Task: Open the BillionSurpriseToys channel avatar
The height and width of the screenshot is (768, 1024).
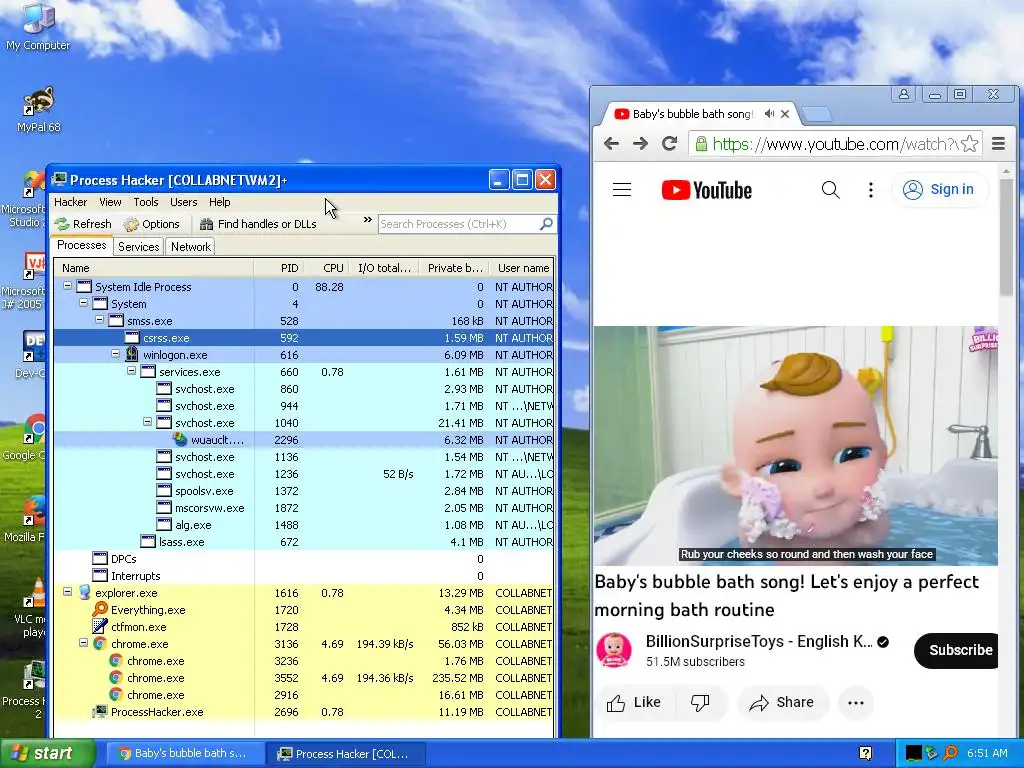Action: point(614,650)
